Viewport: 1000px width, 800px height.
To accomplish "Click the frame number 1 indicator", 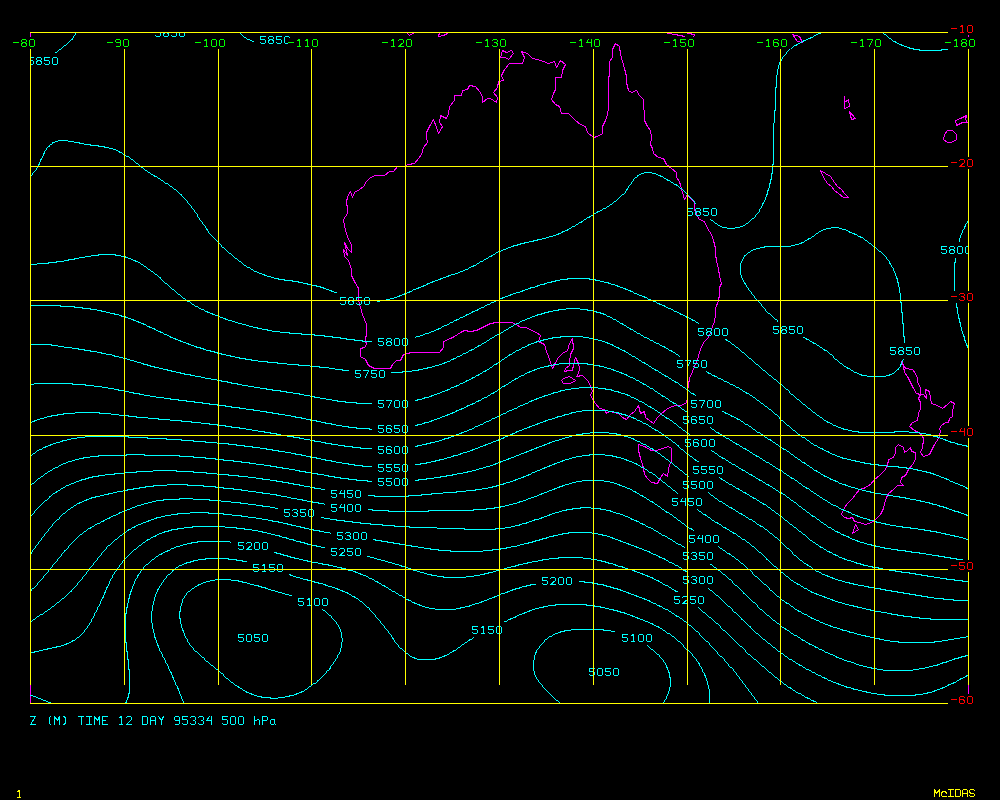I will click(18, 793).
